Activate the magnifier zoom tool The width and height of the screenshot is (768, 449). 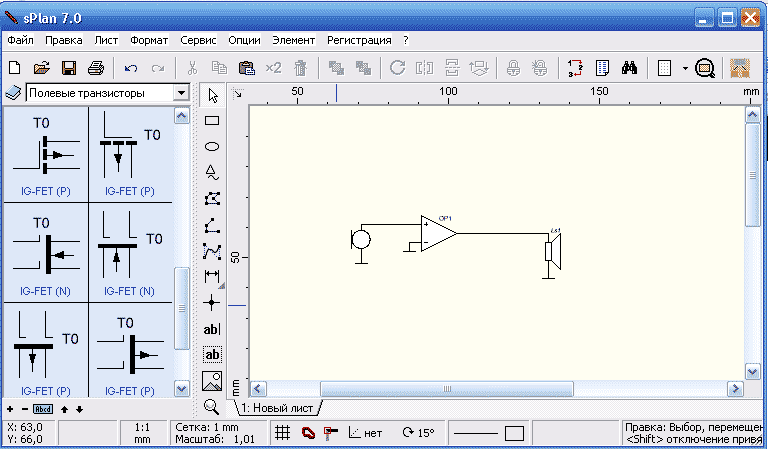click(212, 406)
